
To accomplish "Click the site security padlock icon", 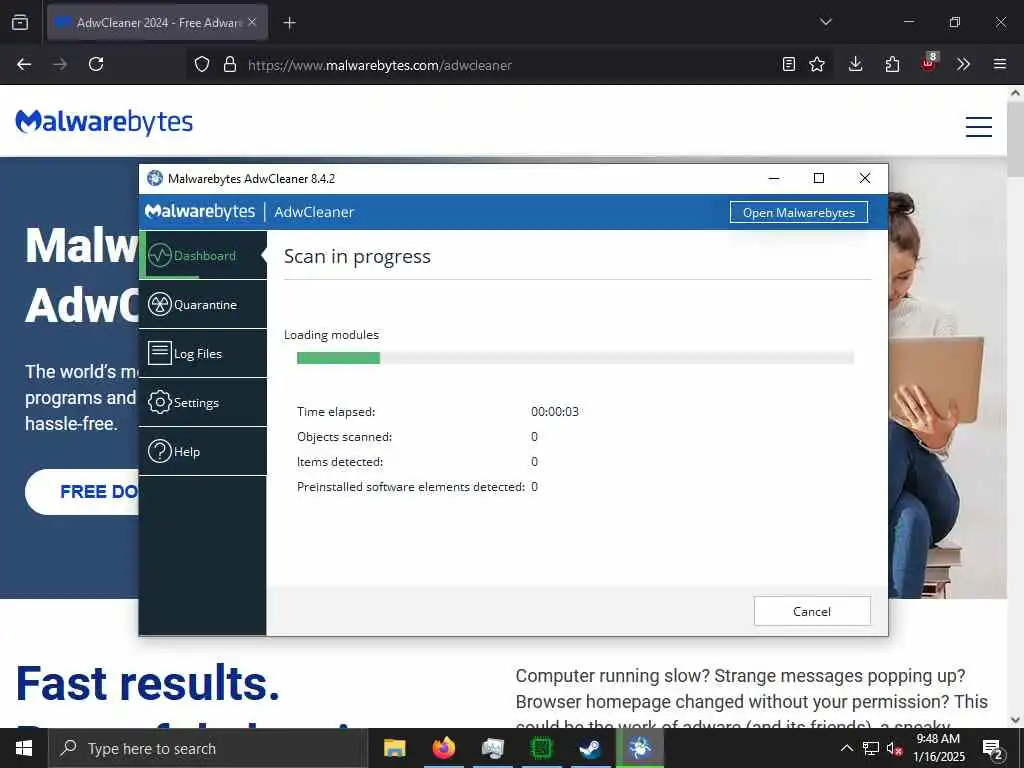I will 230,65.
